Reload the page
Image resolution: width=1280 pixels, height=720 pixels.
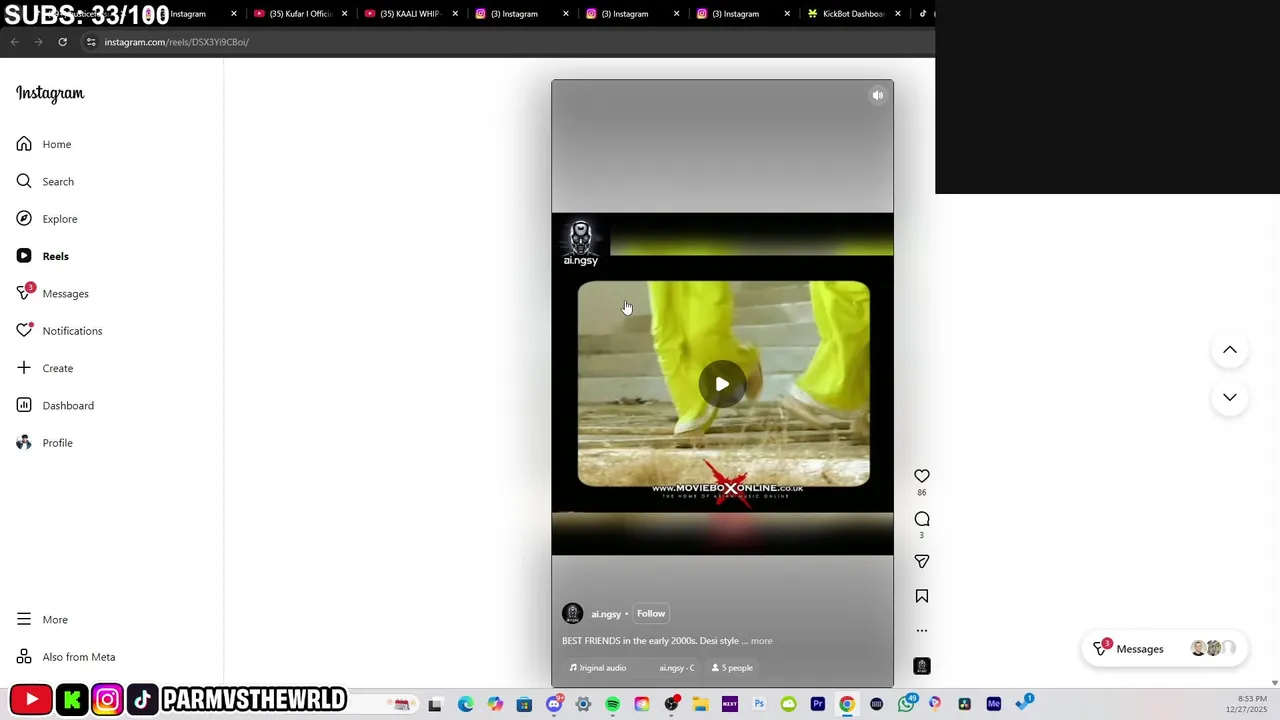pyautogui.click(x=62, y=42)
